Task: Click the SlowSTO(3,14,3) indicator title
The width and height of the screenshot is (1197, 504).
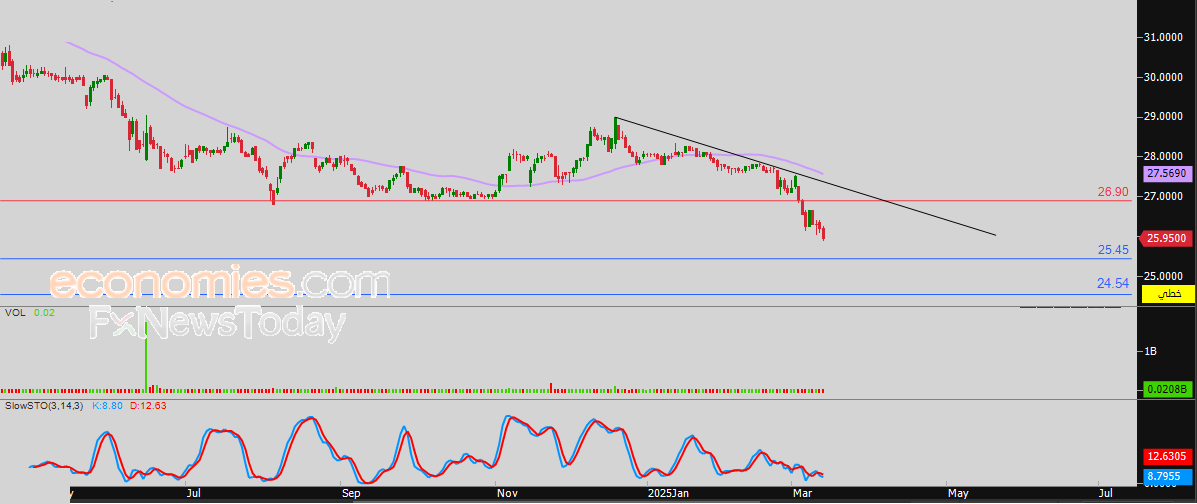Action: pos(45,405)
